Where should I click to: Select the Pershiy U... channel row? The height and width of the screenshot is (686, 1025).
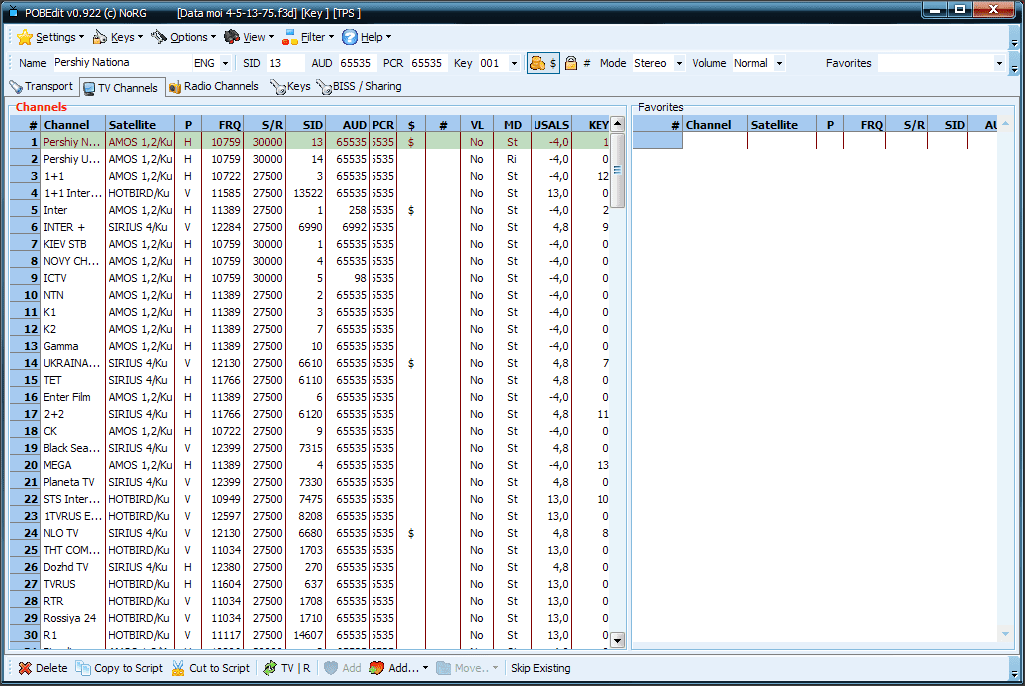click(x=310, y=159)
